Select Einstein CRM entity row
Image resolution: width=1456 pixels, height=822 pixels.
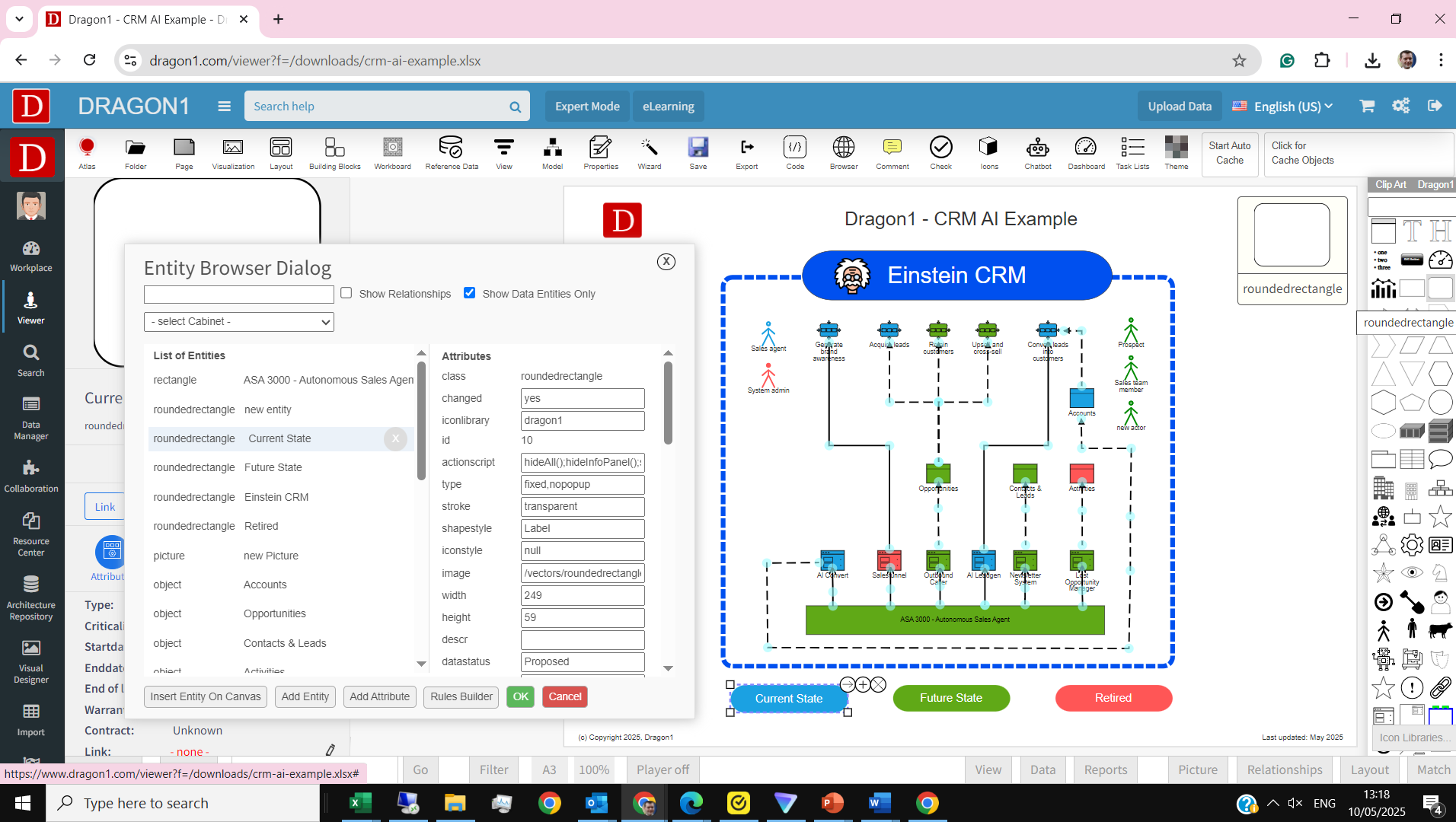click(x=282, y=497)
